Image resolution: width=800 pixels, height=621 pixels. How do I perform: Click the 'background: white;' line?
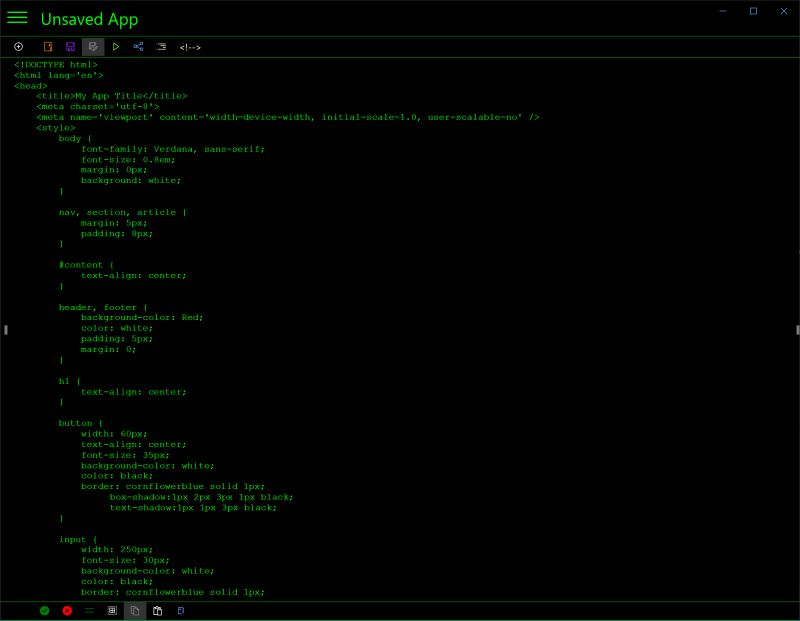click(131, 181)
